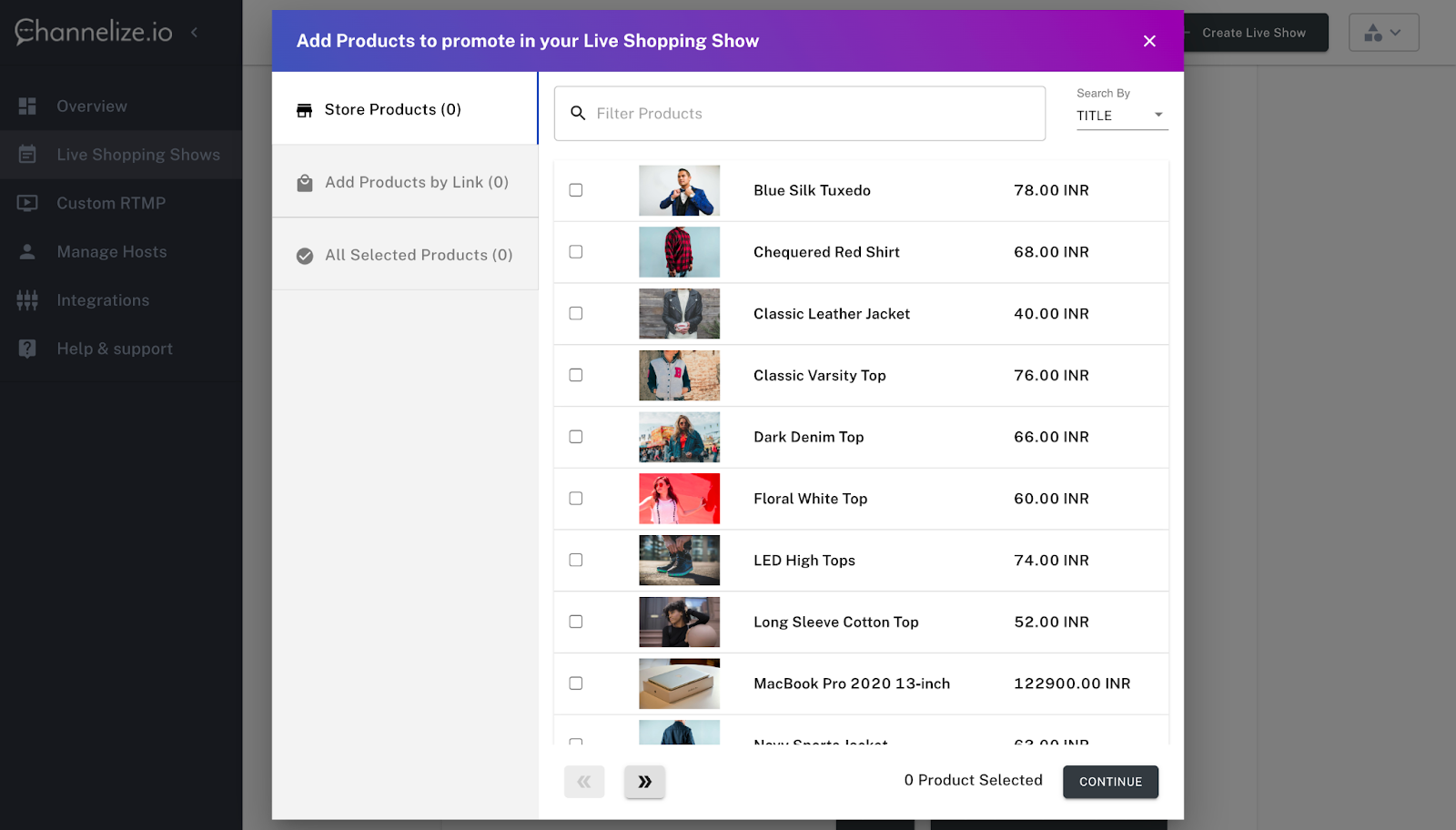This screenshot has width=1456, height=830.
Task: Click the Manage Hosts person icon
Action: pos(27,251)
